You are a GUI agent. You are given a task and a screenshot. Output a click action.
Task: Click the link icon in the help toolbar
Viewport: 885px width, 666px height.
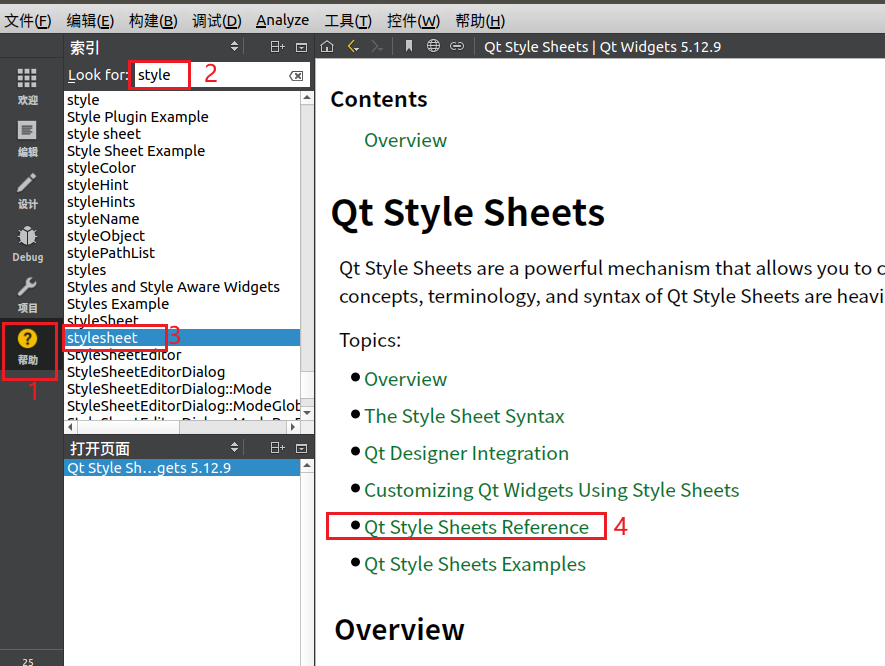(x=457, y=46)
